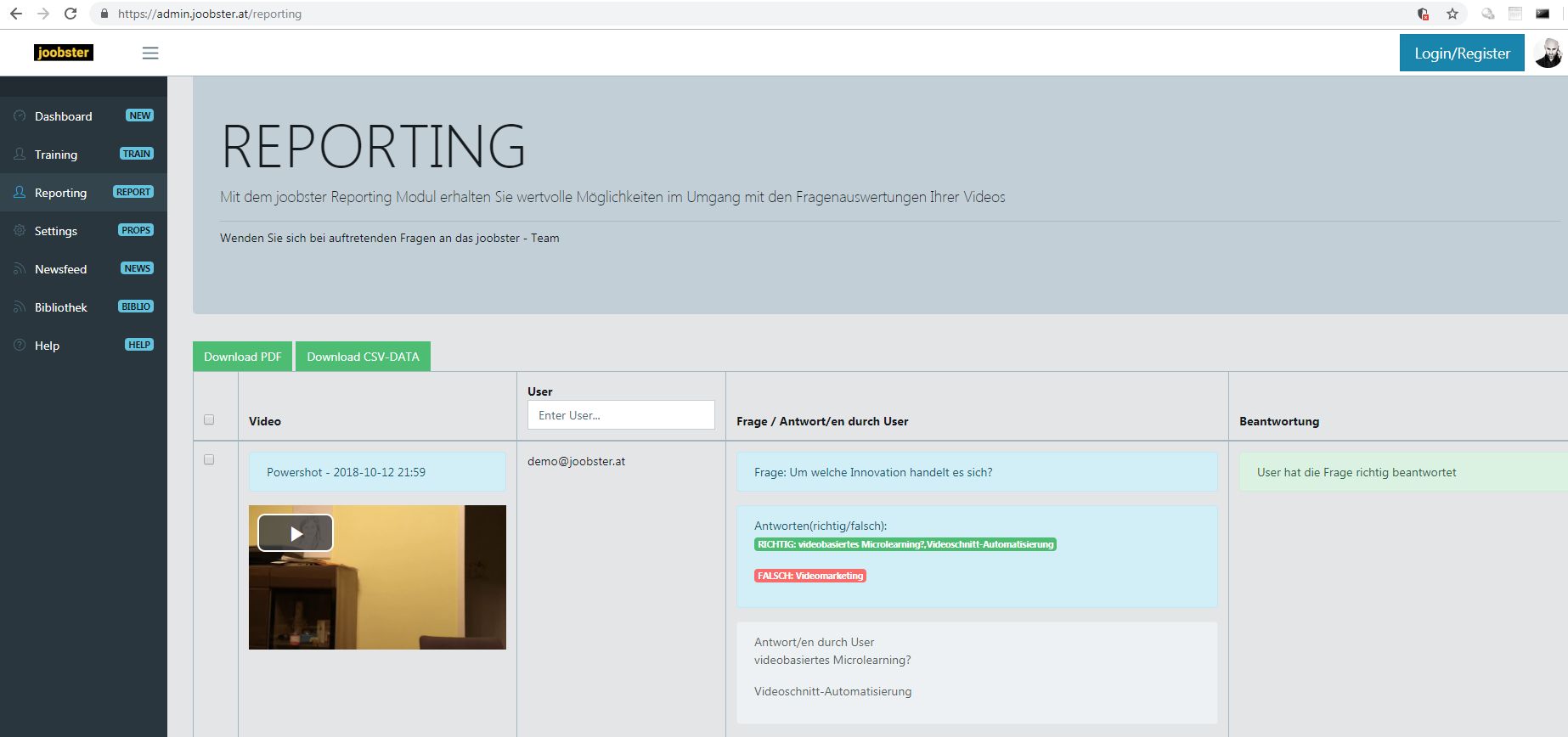Go to Newsfeed section
The height and width of the screenshot is (737, 1568).
coord(60,269)
